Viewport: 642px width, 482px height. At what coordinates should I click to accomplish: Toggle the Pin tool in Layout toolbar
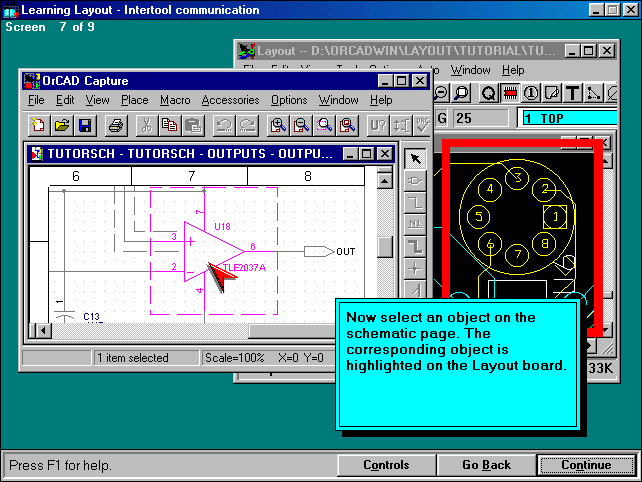[x=531, y=93]
